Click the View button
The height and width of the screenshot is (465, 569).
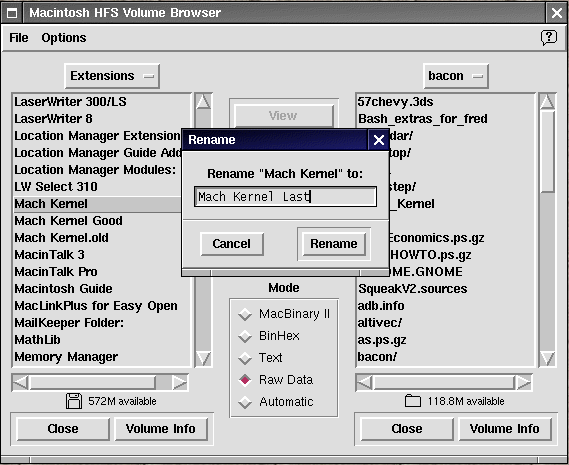click(283, 116)
